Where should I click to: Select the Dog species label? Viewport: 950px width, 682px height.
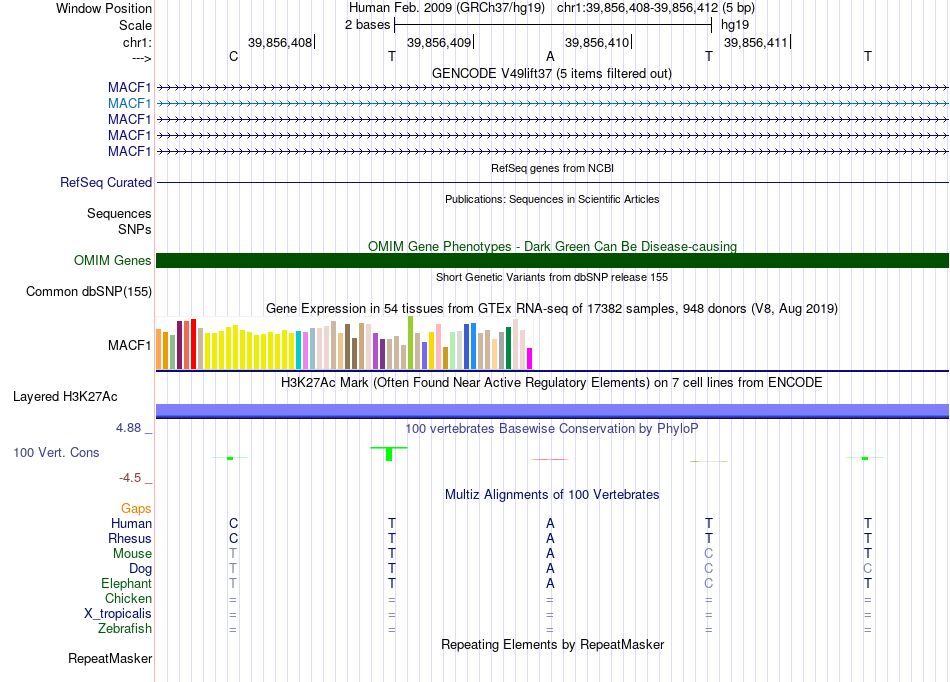[x=140, y=569]
